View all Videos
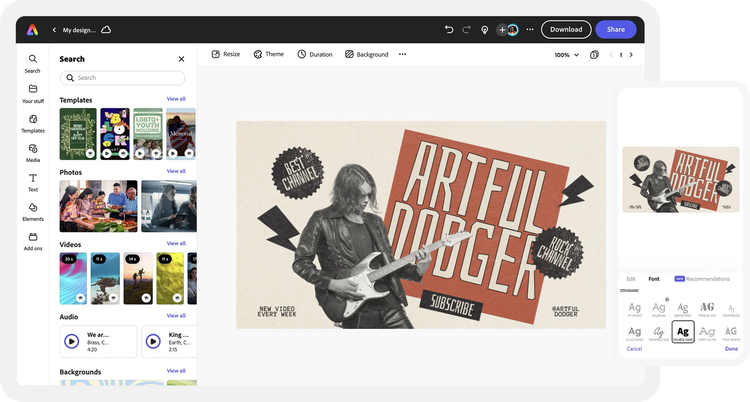 pos(176,243)
